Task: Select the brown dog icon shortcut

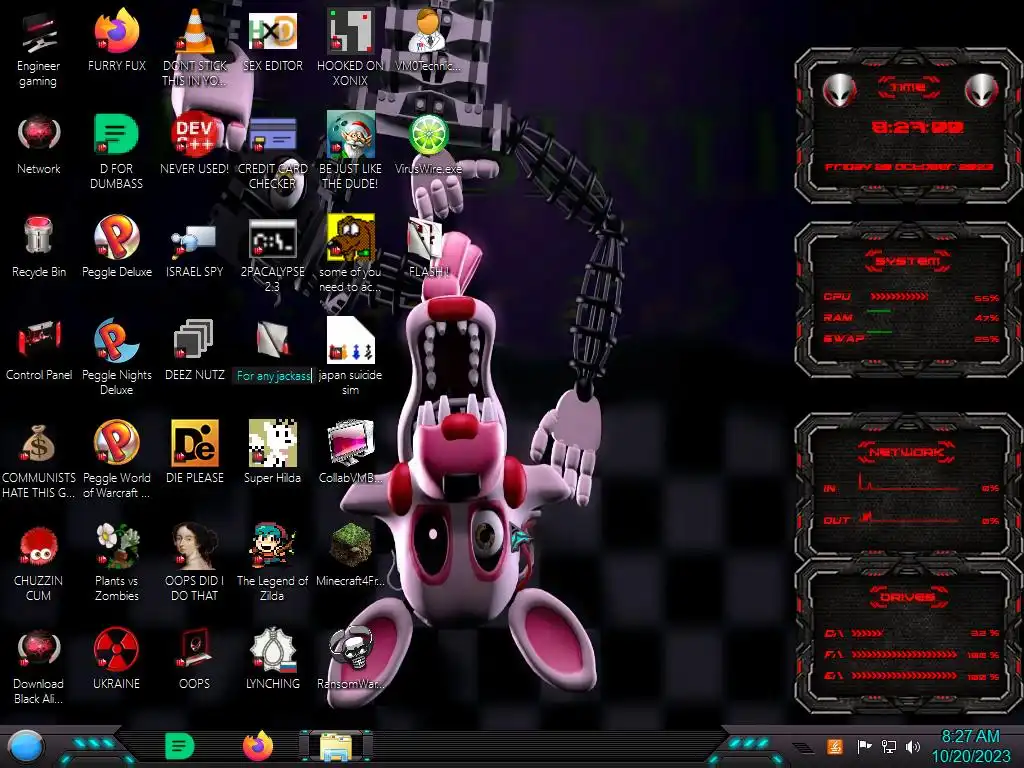Action: coord(351,238)
